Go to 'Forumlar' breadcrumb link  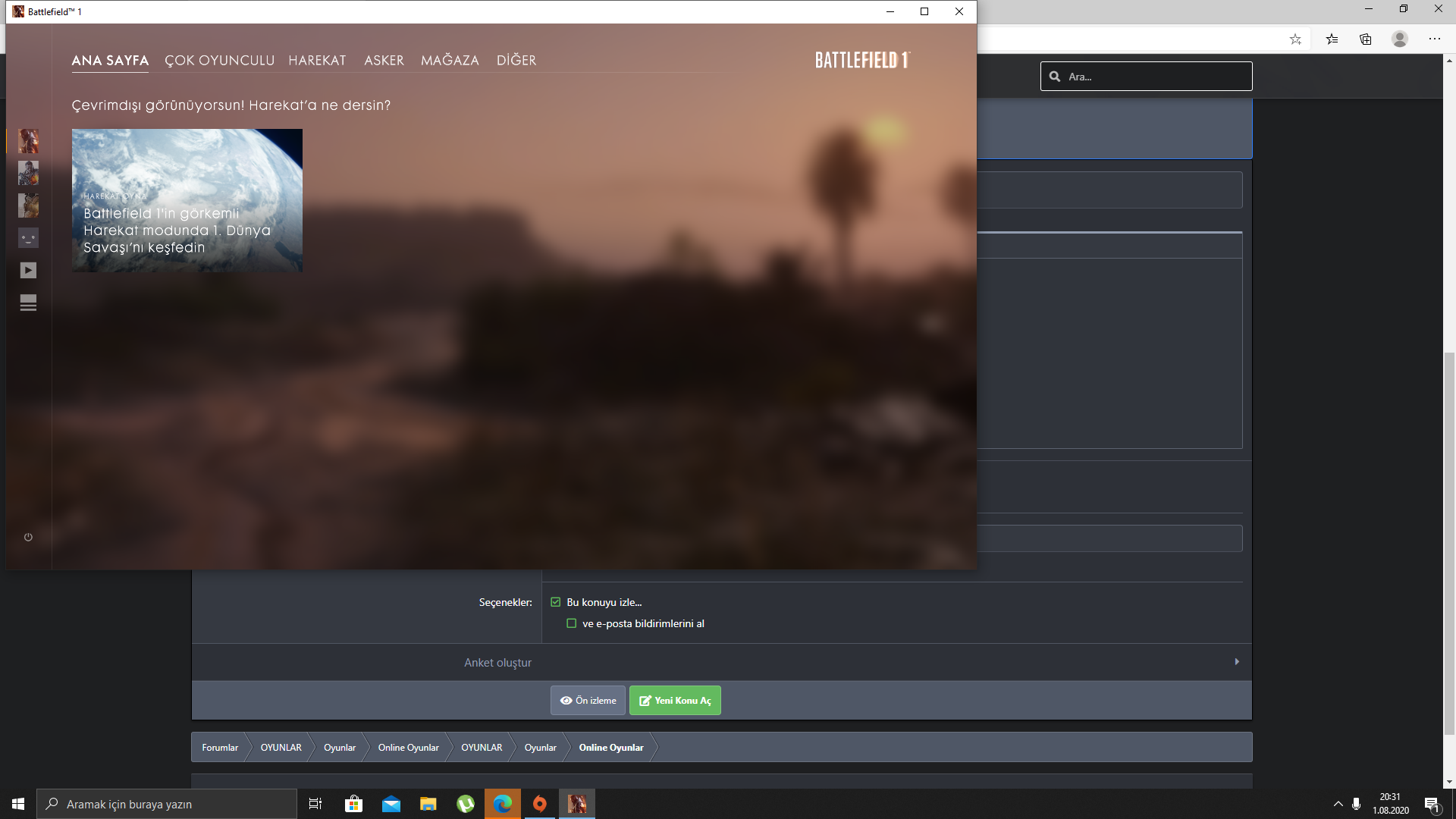(220, 748)
